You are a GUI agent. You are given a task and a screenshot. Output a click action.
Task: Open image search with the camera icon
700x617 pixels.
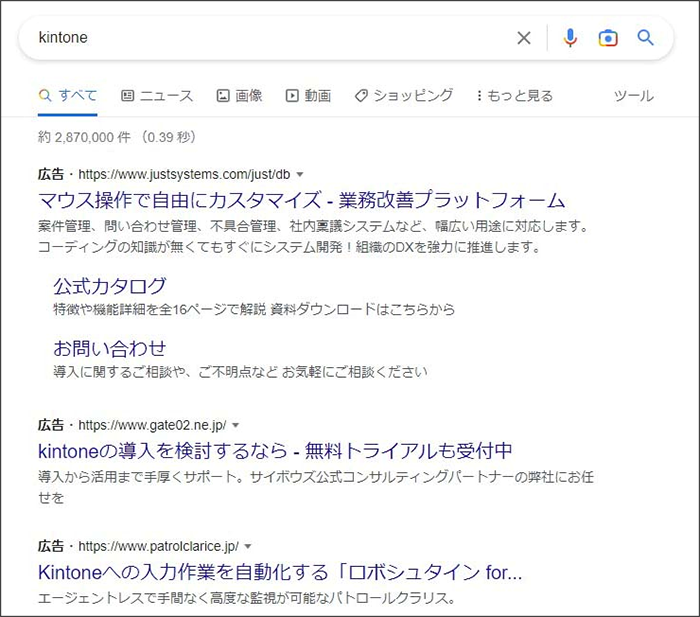(608, 38)
